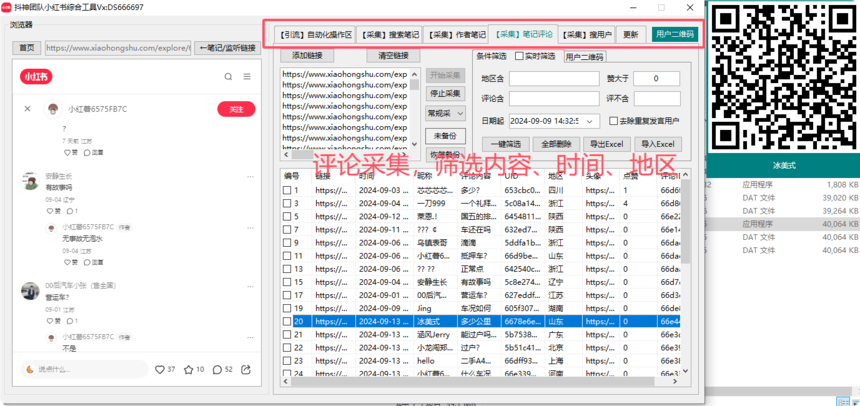The height and width of the screenshot is (406, 860).
Task: Click the browser URL address field
Action: coord(118,48)
